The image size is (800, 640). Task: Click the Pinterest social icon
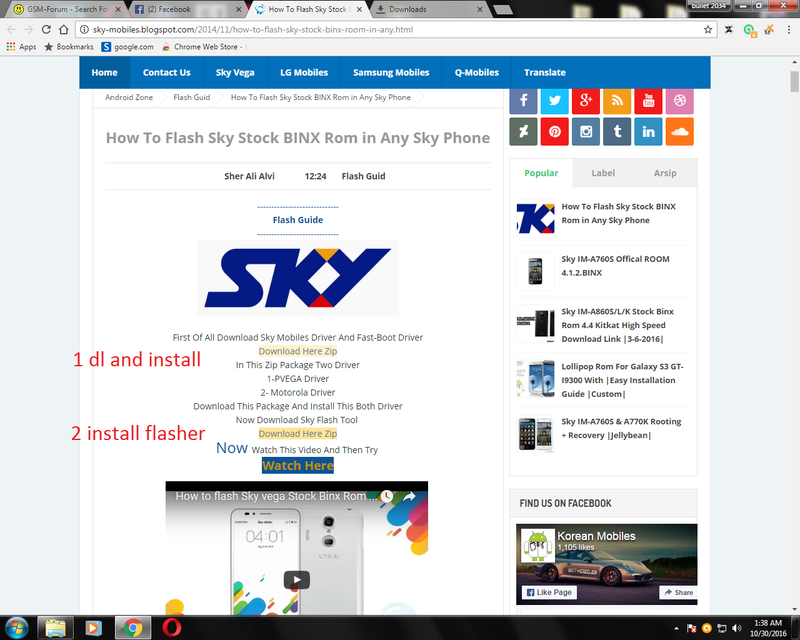point(554,132)
